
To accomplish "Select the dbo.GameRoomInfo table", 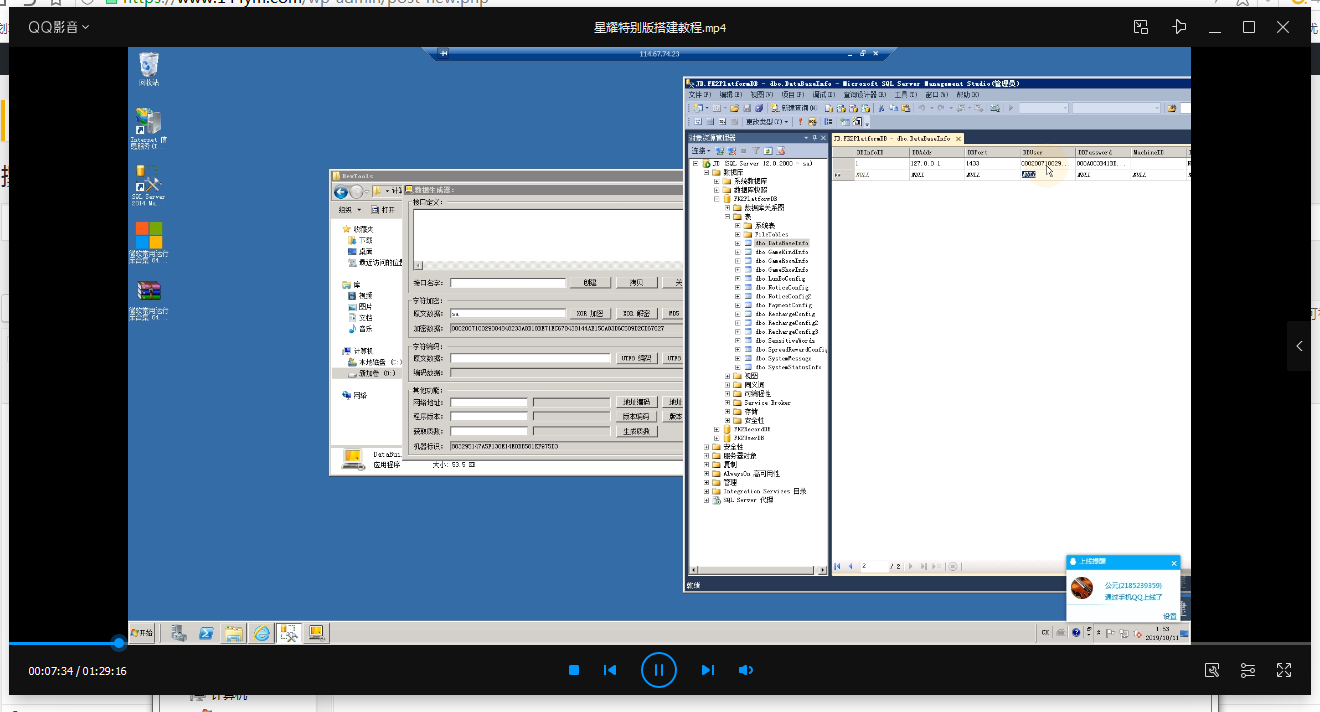I will tap(781, 261).
